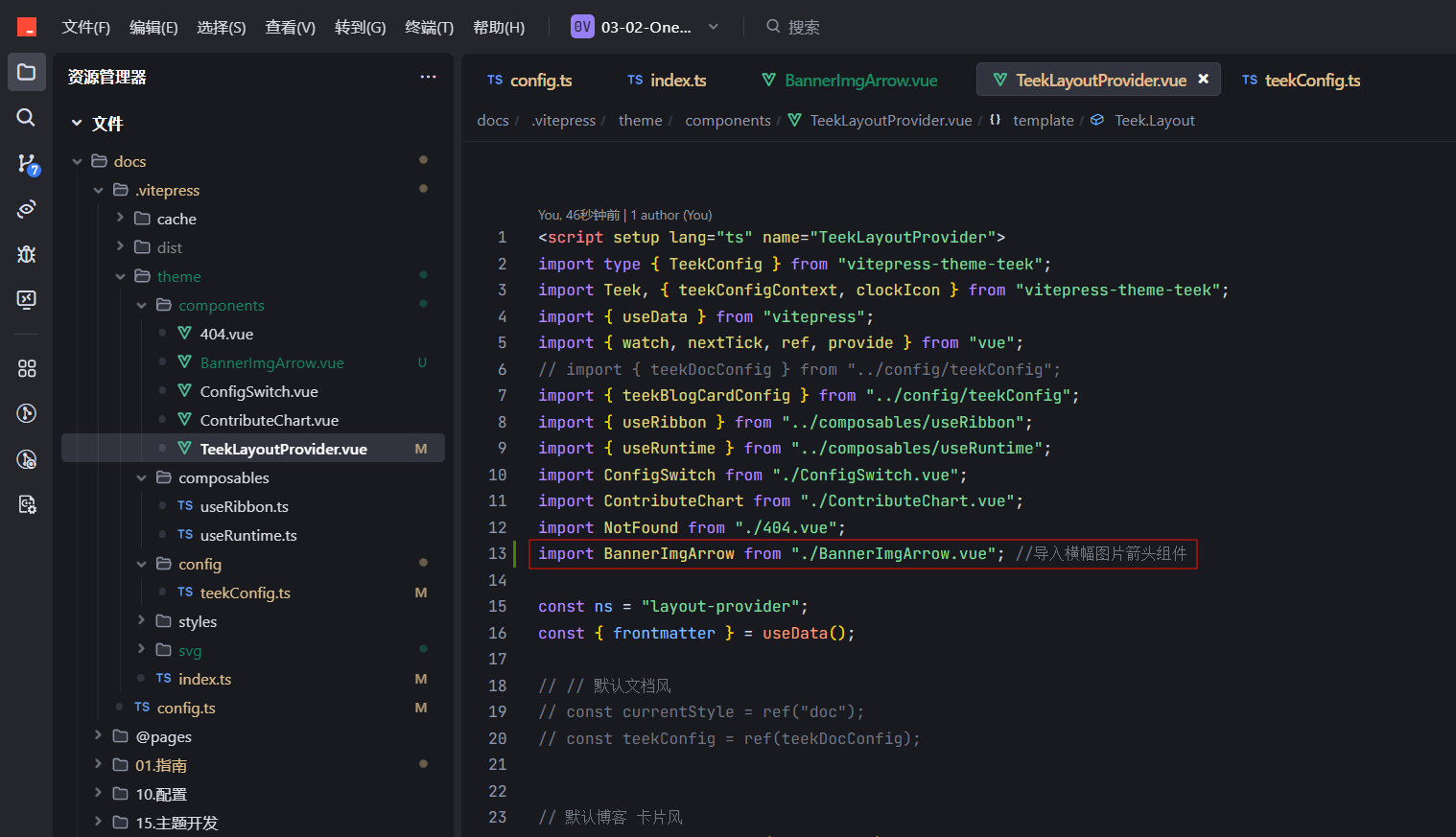Screen dimensions: 1456x837
Task: Click the OV project badge icon
Action: pos(582,27)
